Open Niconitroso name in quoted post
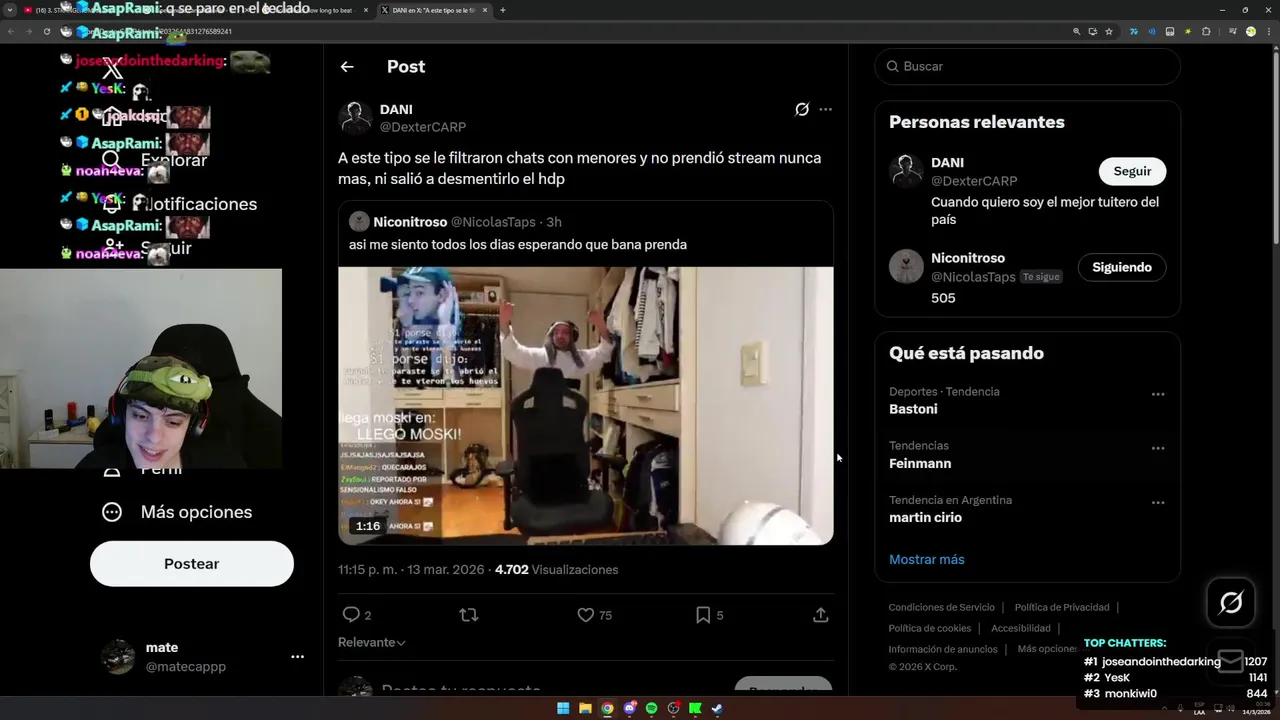 [410, 222]
